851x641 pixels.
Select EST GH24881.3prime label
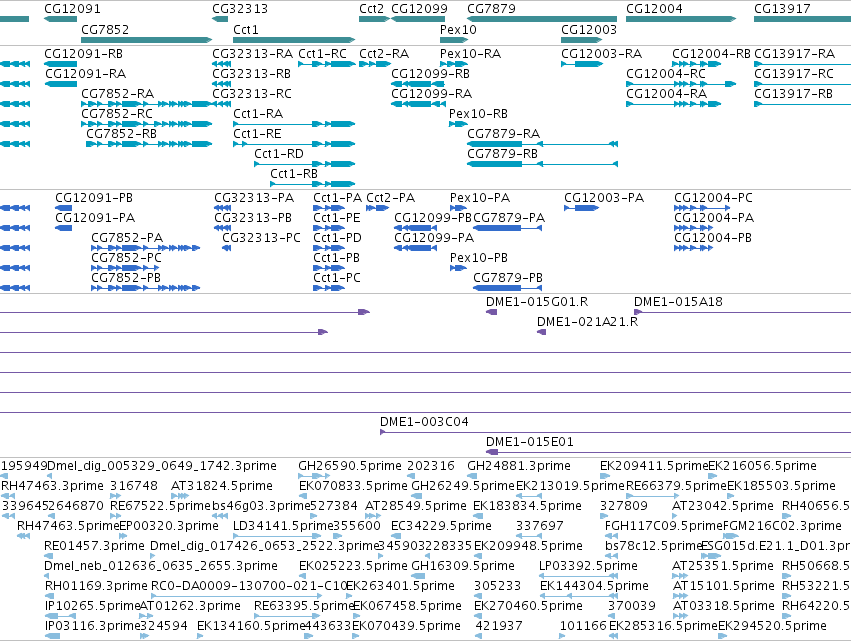coord(519,466)
